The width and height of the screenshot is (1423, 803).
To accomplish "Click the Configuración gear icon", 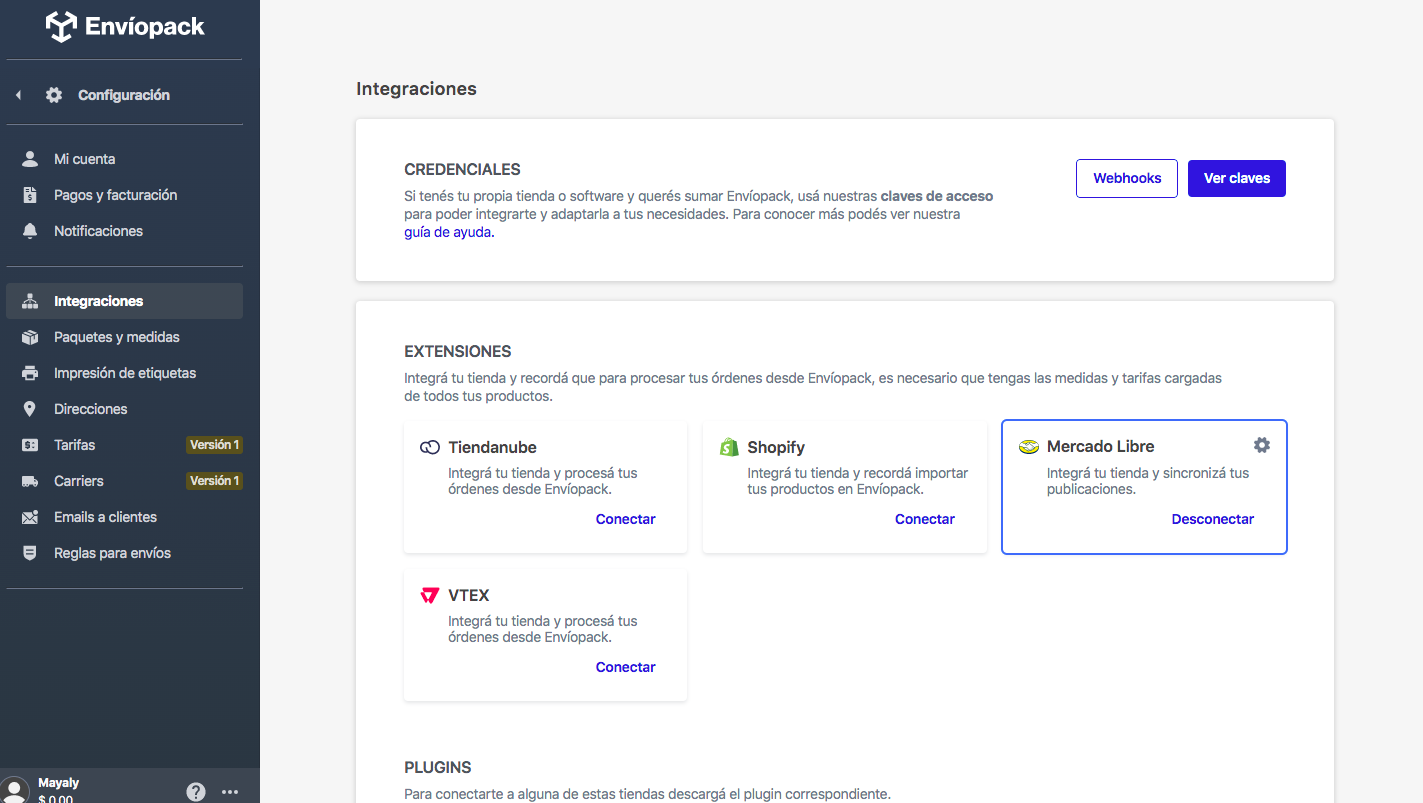I will [54, 95].
